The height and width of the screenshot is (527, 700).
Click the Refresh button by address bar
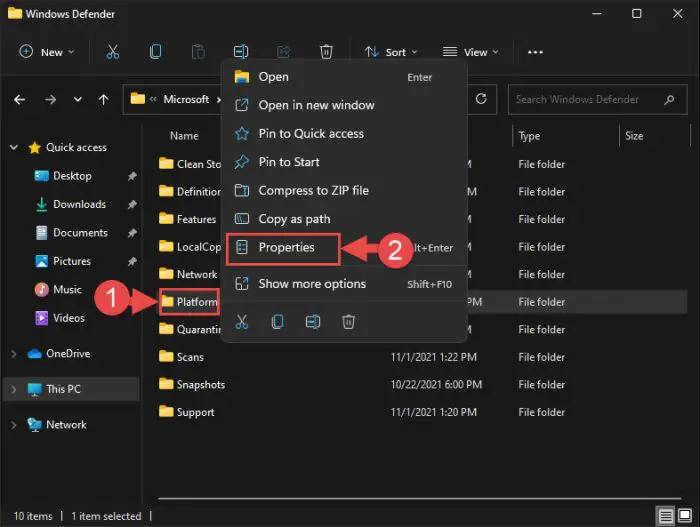coord(481,99)
